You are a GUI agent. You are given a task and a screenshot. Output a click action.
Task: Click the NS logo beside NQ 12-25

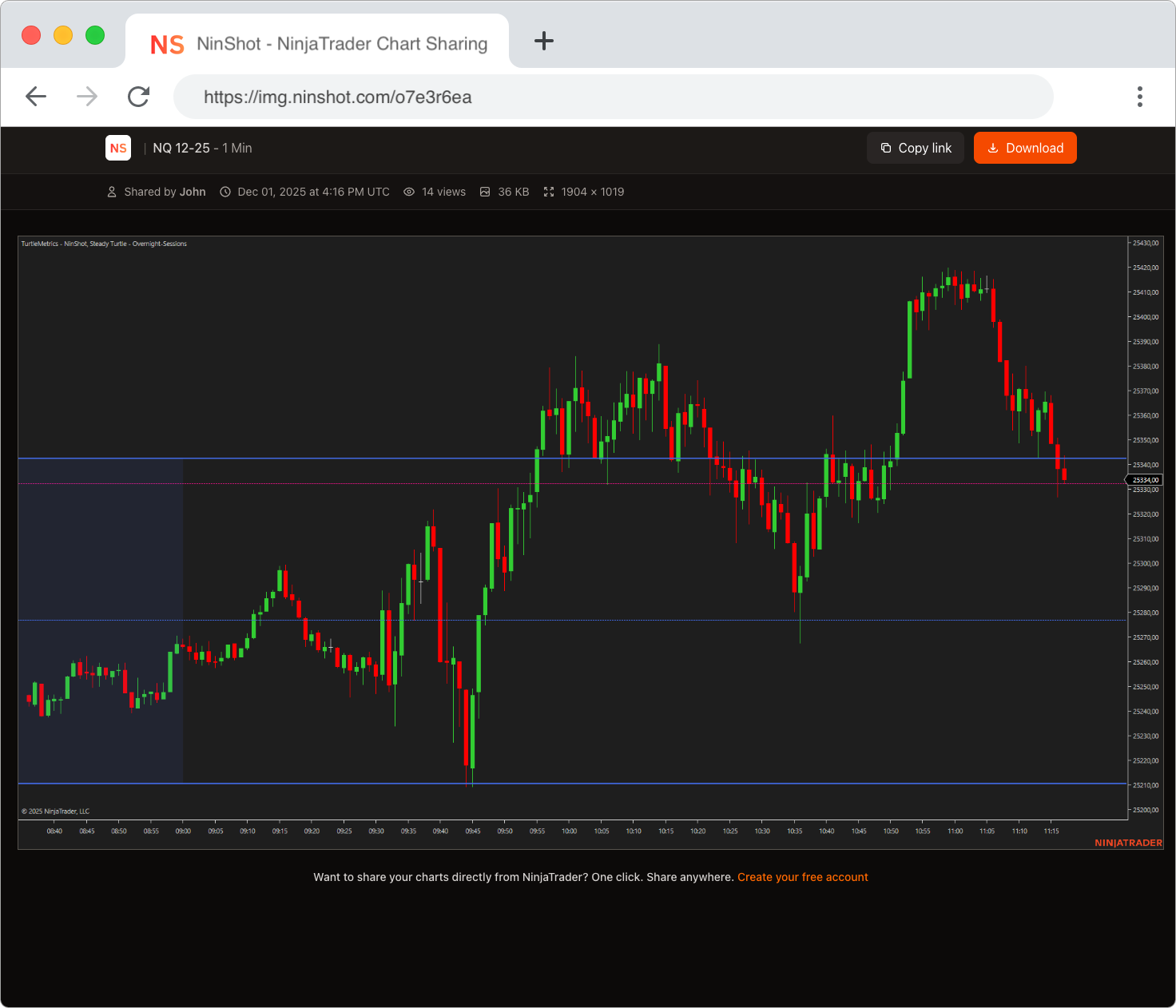point(117,148)
